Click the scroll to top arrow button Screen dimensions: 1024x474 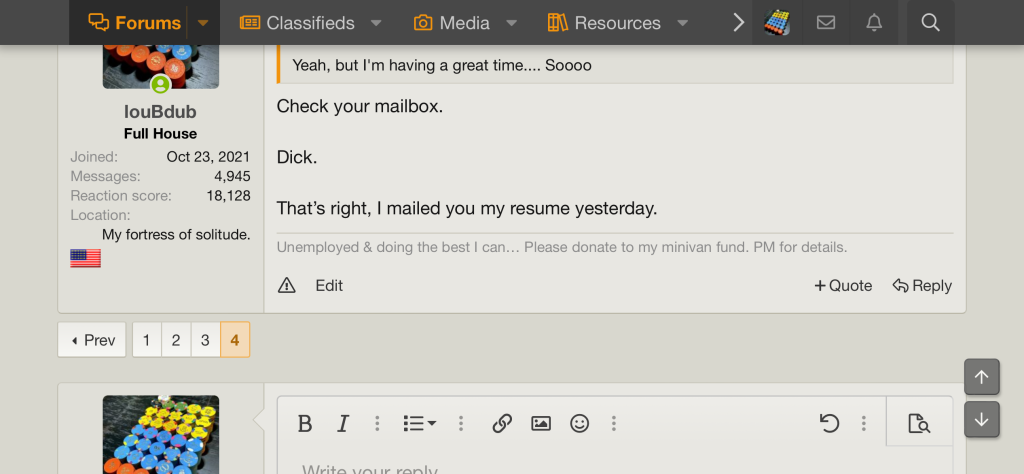(x=981, y=377)
